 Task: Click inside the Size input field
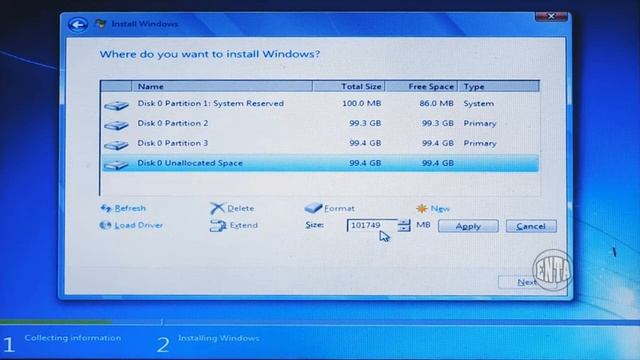tap(371, 225)
